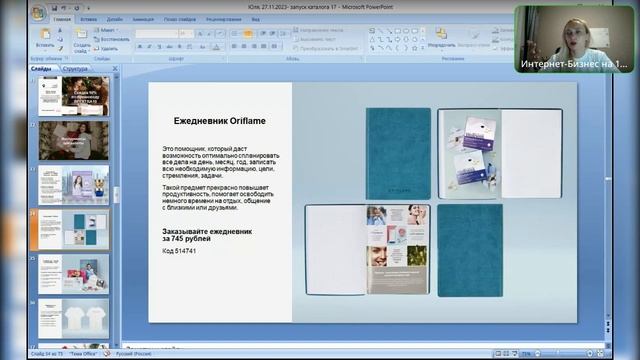Open the Буфер обмена group dialog launcher
Viewport: 640px width, 360px height.
(x=66, y=59)
